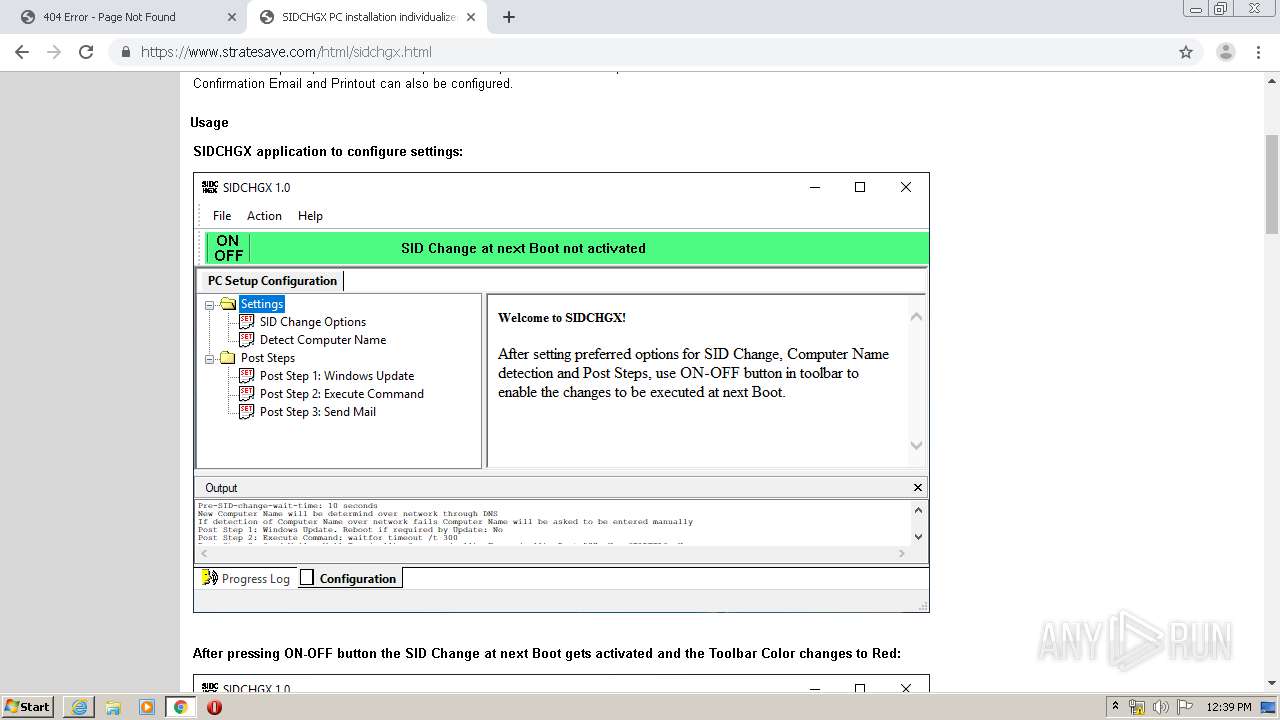Show hidden system tray icons

tap(1115, 707)
